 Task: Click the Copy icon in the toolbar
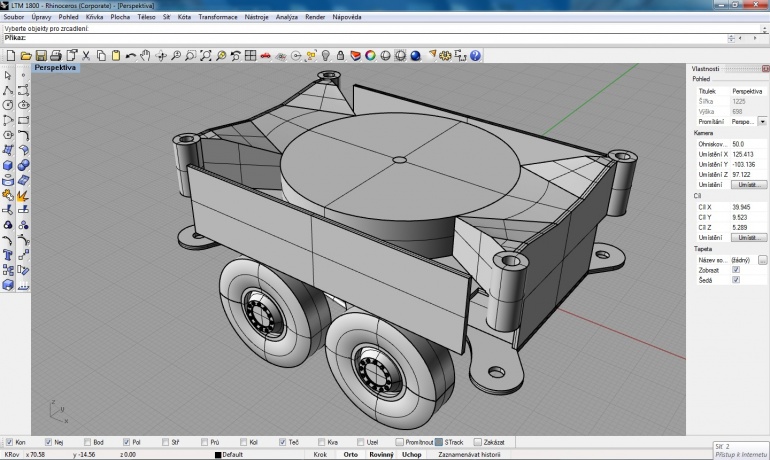point(101,55)
